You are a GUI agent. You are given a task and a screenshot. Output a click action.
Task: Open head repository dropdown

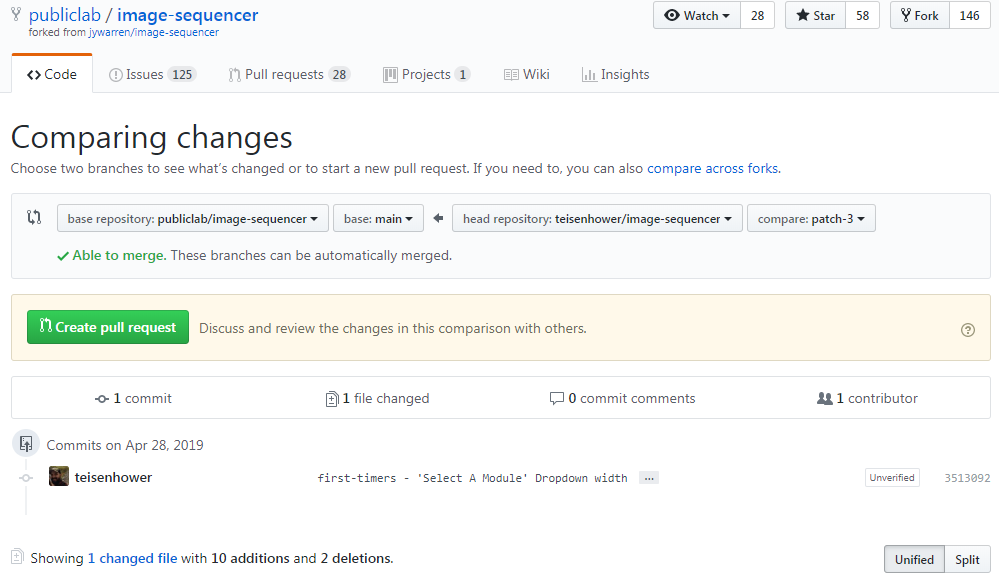pyautogui.click(x=597, y=219)
